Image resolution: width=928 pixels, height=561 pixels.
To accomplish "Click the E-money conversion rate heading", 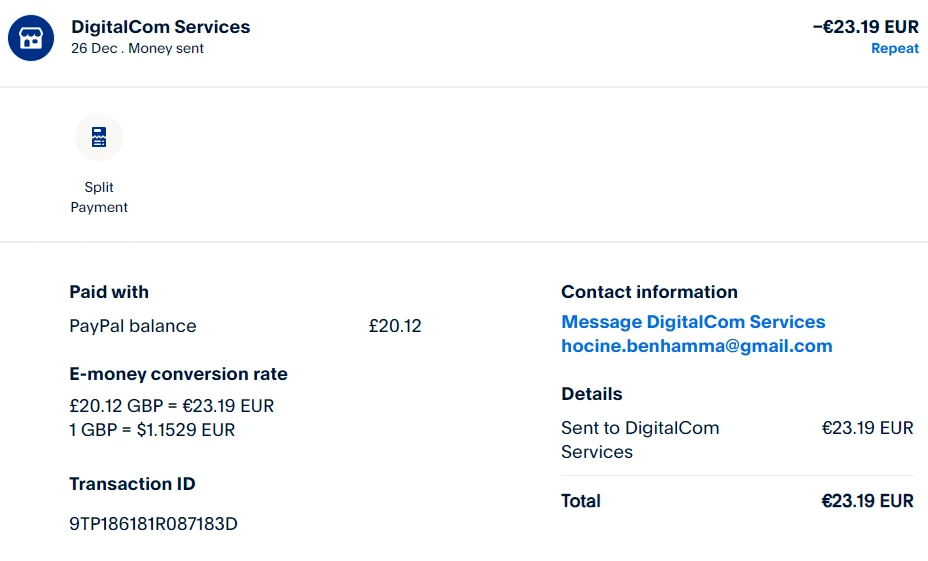I will pos(178,374).
